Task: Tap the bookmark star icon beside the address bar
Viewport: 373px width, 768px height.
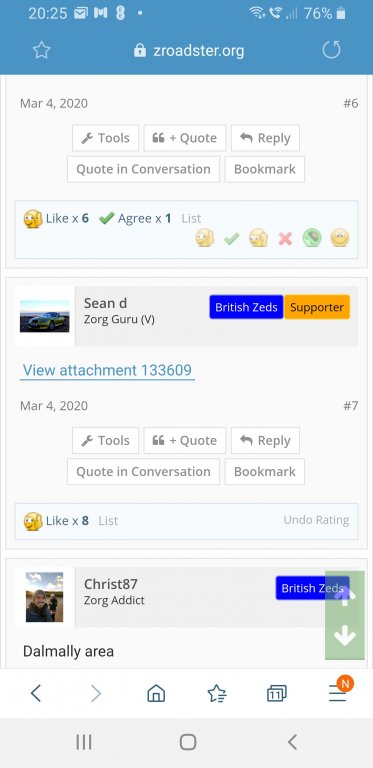Action: [x=42, y=50]
